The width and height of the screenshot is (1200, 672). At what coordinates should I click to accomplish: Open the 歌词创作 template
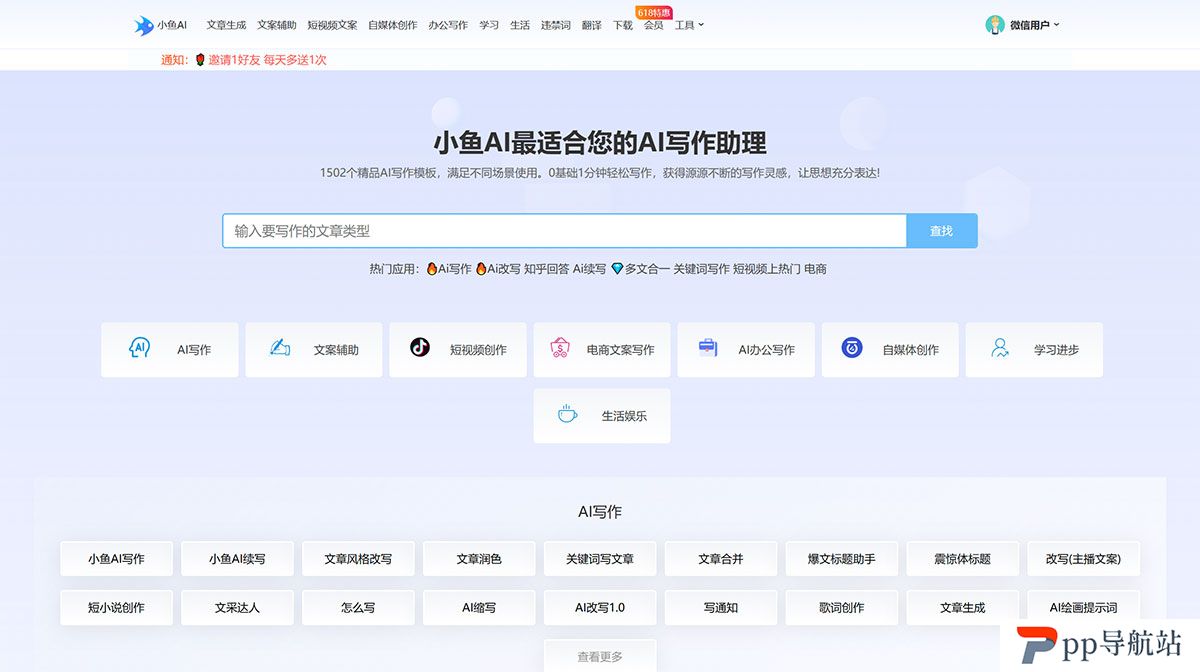click(x=842, y=607)
